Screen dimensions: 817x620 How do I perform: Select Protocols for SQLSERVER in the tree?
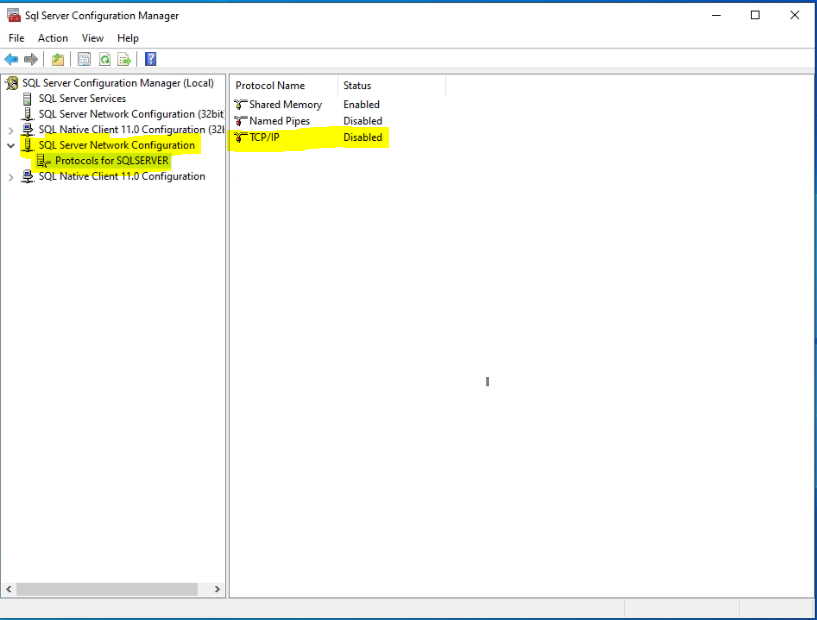pyautogui.click(x=112, y=160)
